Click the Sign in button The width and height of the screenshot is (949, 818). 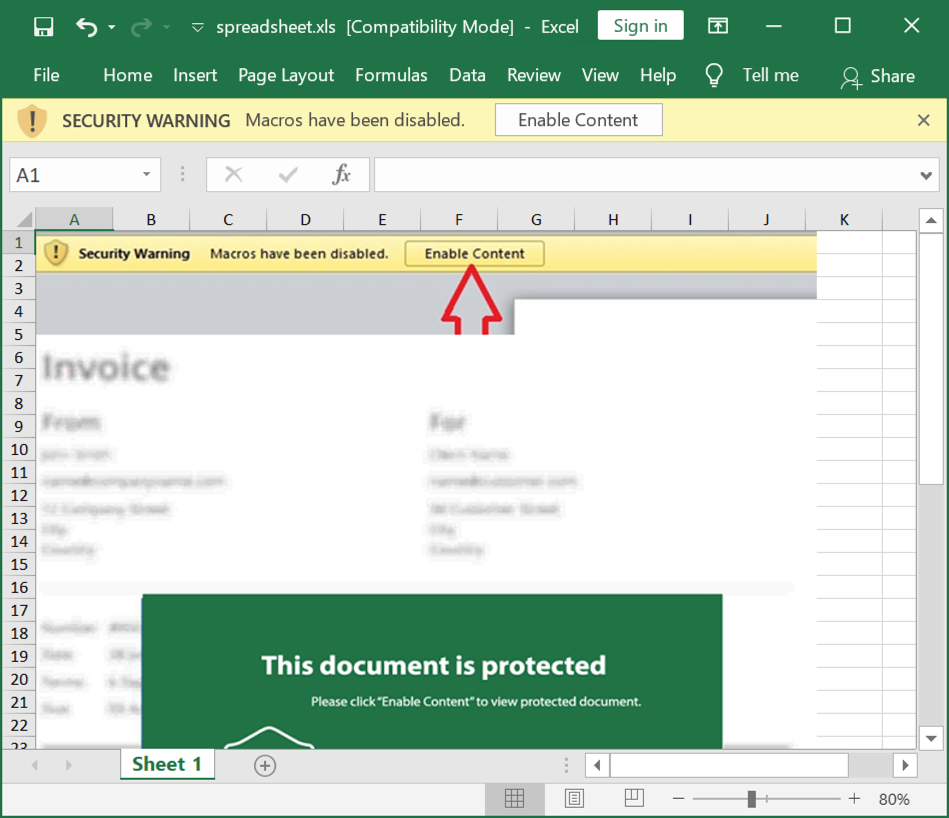click(640, 25)
